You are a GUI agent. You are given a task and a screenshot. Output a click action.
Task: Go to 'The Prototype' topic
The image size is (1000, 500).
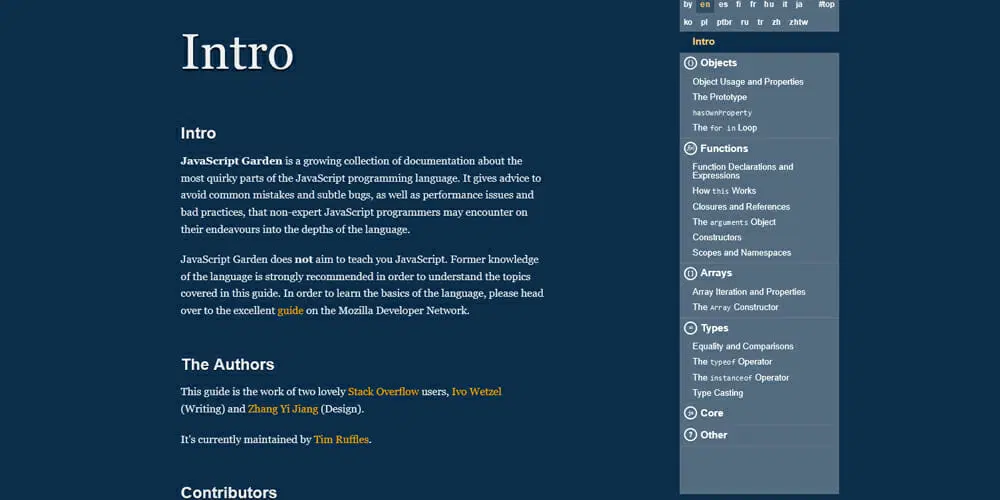[x=719, y=97]
